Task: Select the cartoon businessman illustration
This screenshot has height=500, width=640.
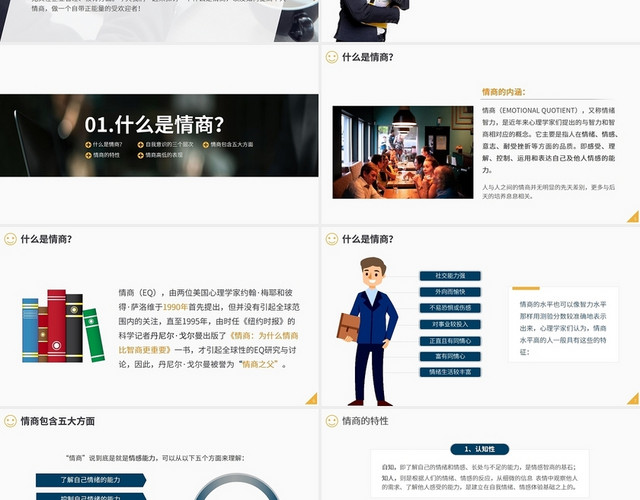Action: coord(367,331)
